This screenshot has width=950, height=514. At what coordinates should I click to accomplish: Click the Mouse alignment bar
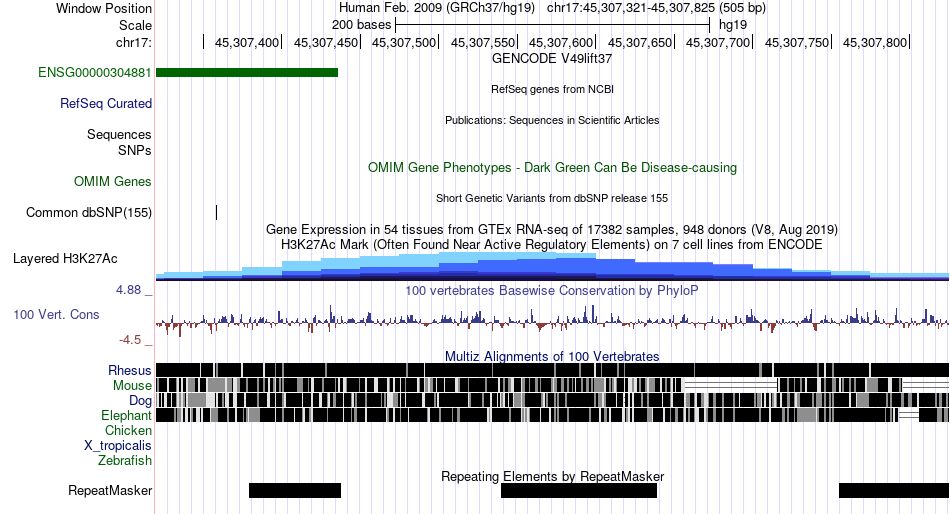click(552, 385)
